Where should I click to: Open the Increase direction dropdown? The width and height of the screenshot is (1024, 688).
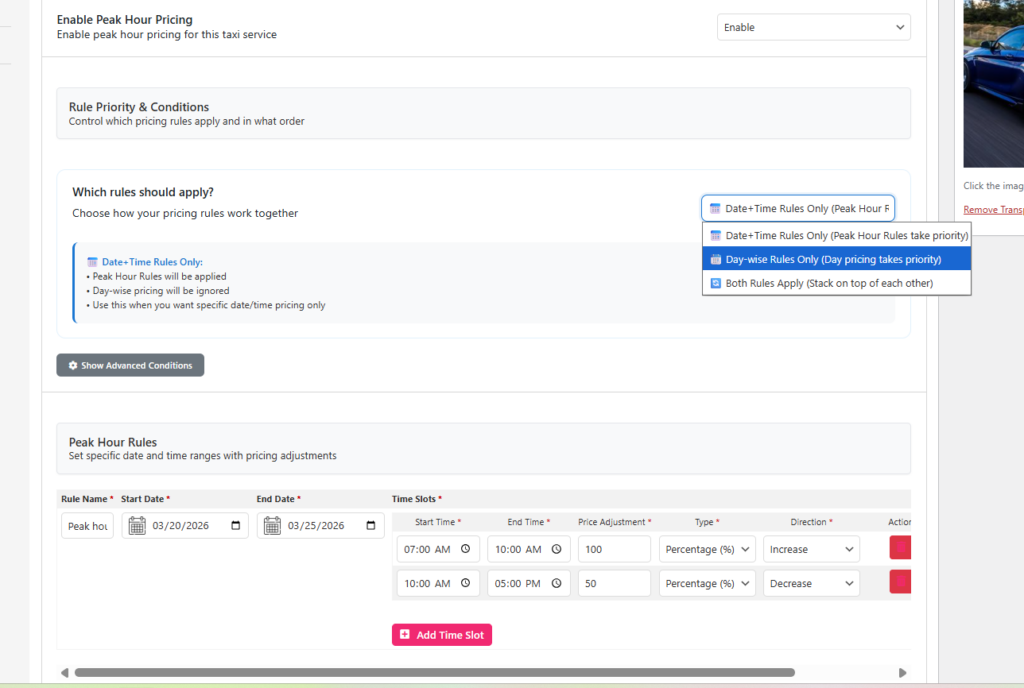pyautogui.click(x=810, y=548)
